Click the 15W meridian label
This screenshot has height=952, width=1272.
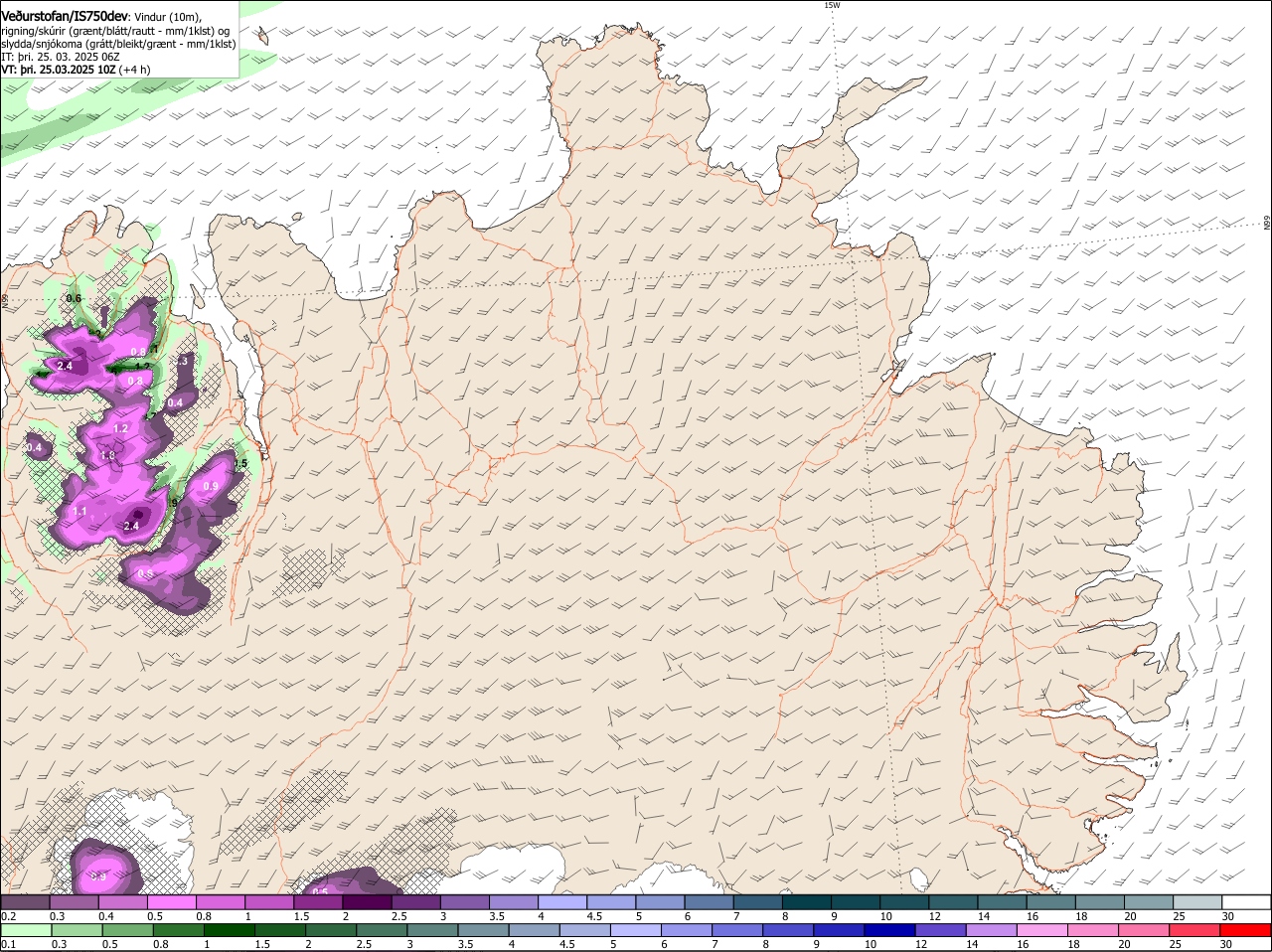pos(832,5)
